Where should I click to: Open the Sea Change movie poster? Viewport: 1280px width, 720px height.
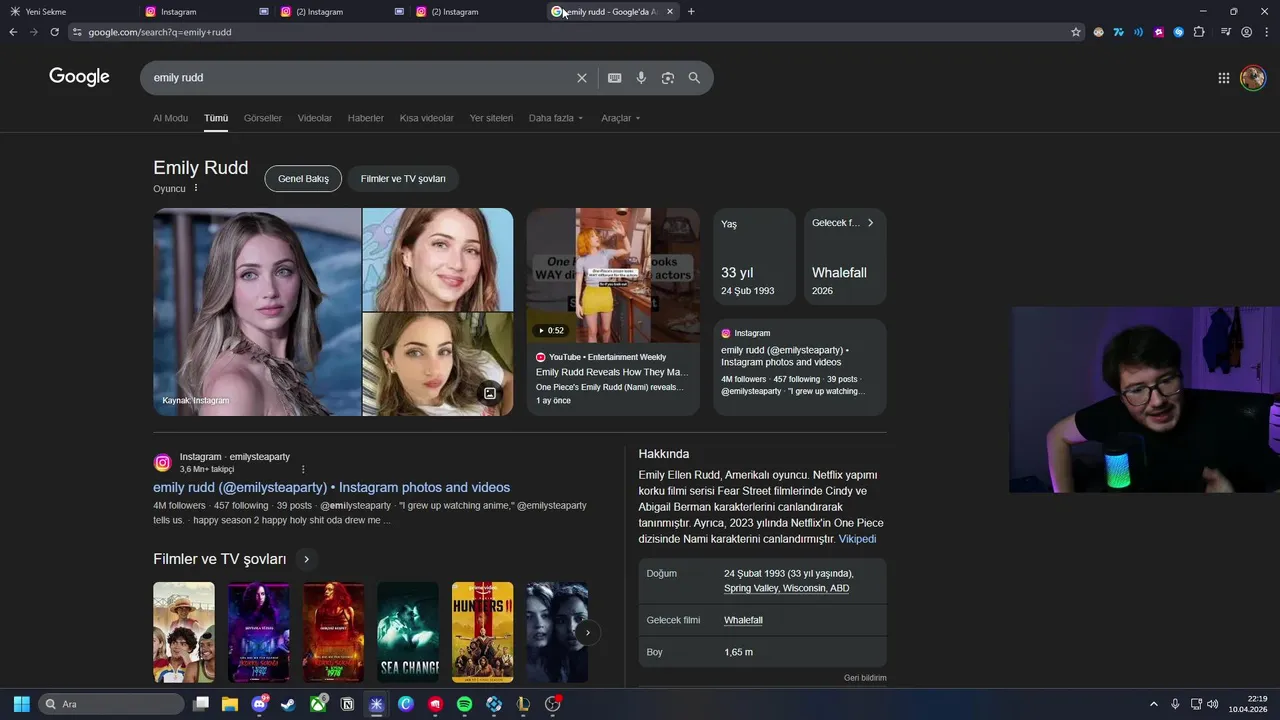[x=408, y=632]
